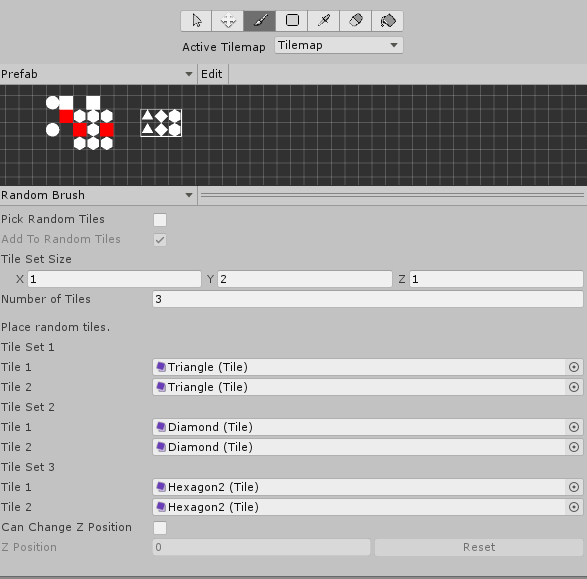Select the Eyedropper Picker tool

pos(323,21)
